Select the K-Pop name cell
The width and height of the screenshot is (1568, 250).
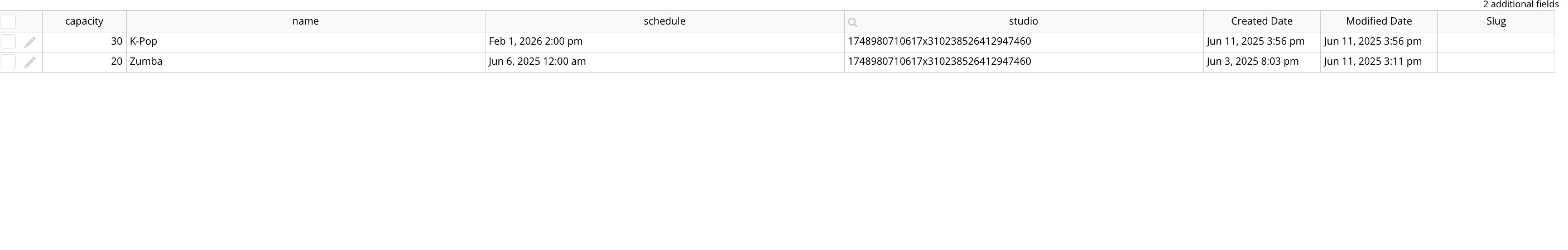pos(306,42)
